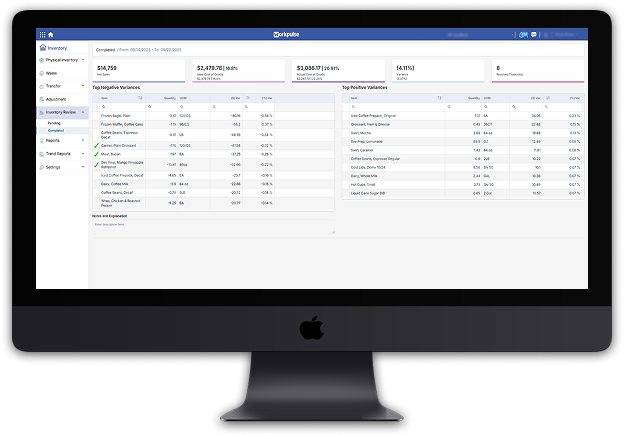Click the Net Sales summary card
The image size is (624, 436).
(x=139, y=71)
